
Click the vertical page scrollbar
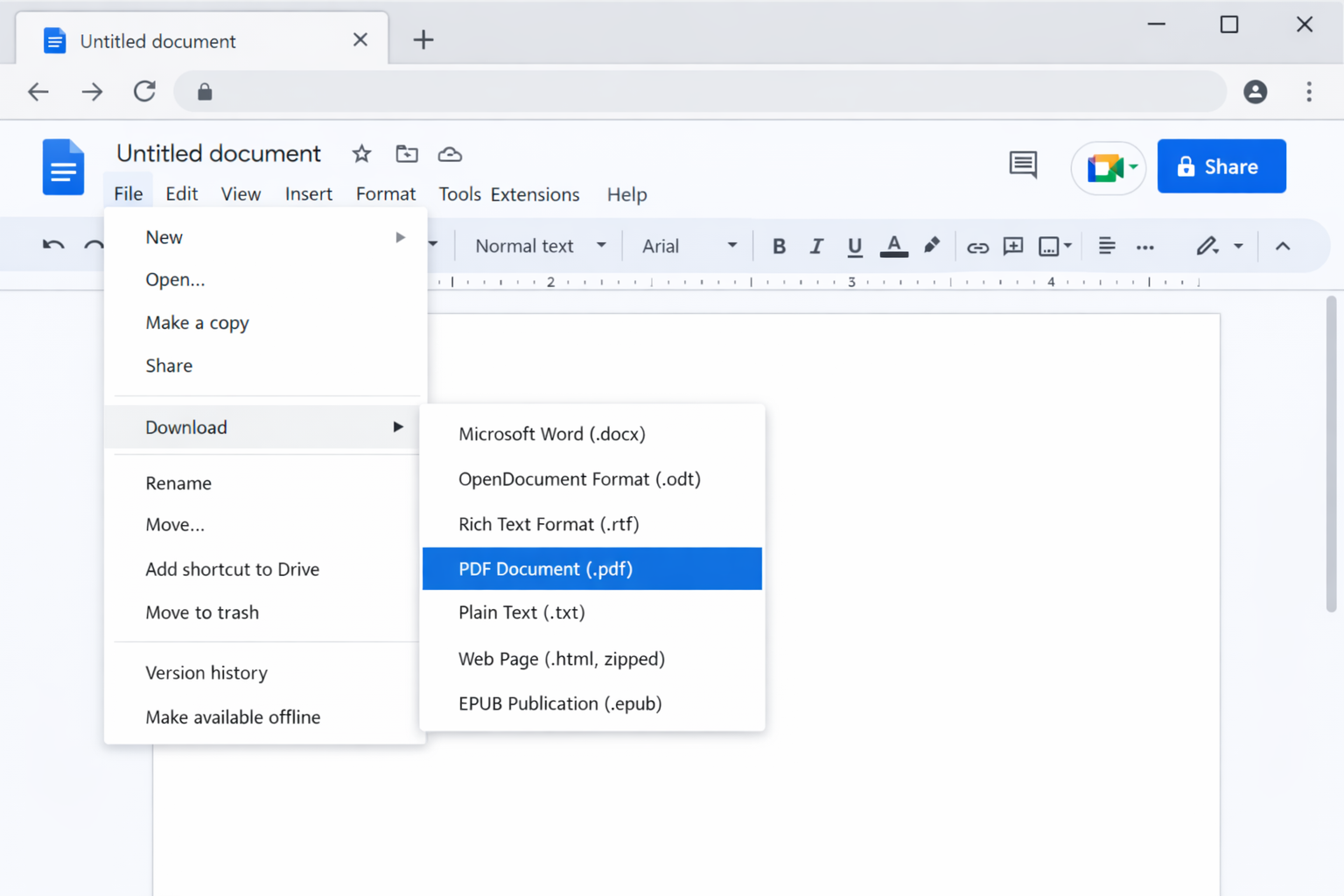pyautogui.click(x=1331, y=454)
